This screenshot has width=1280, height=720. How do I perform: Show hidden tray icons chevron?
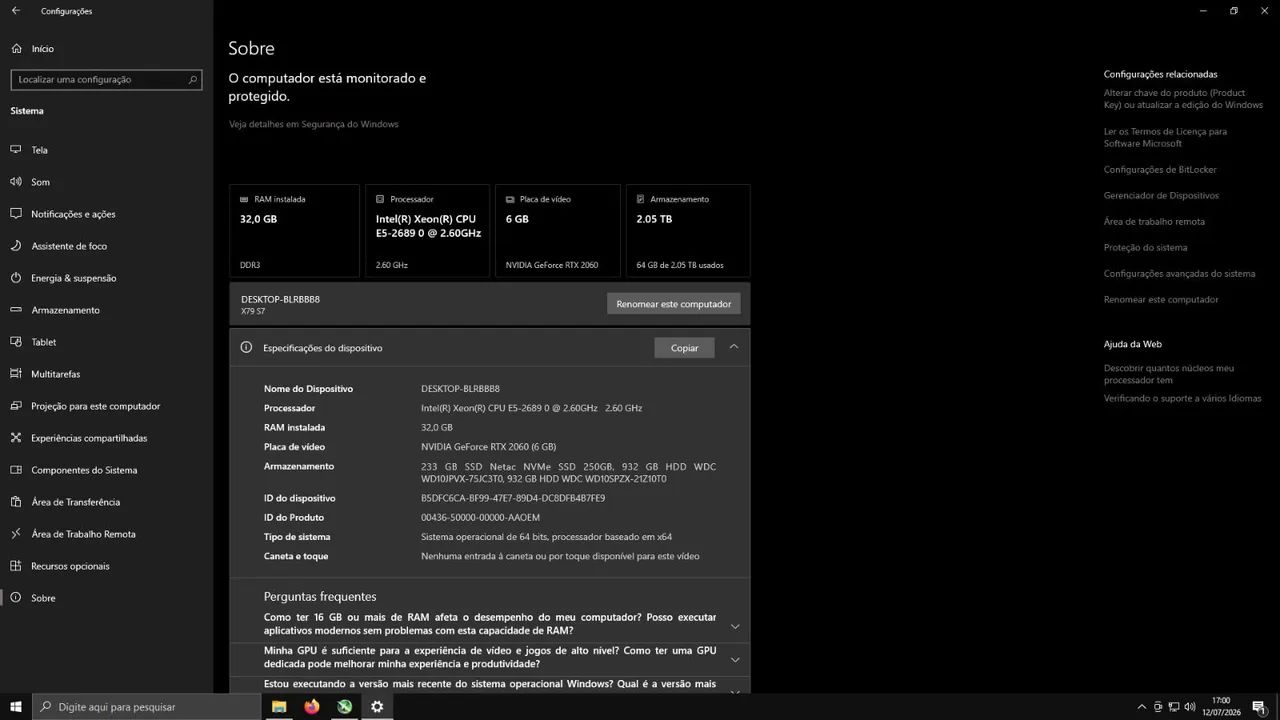coord(1142,707)
